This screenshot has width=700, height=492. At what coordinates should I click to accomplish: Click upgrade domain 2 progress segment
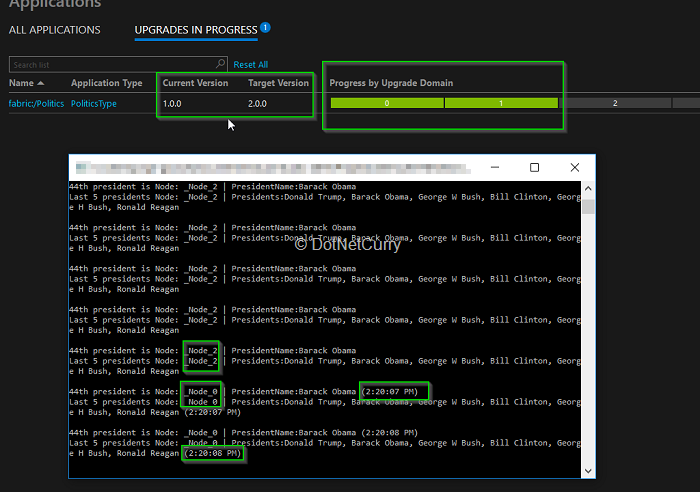tap(615, 103)
